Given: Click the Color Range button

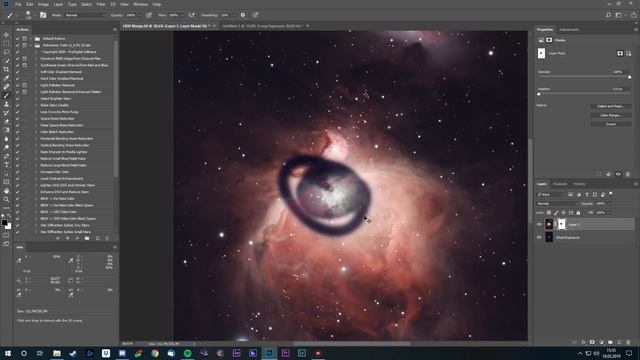Looking at the screenshot, I should pyautogui.click(x=611, y=115).
